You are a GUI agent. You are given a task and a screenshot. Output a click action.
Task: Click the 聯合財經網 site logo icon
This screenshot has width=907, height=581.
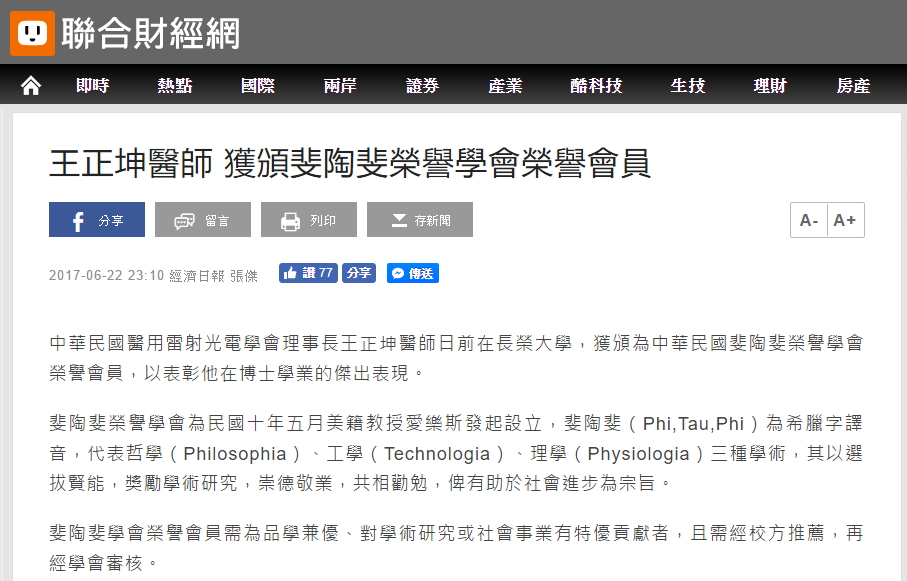32,33
